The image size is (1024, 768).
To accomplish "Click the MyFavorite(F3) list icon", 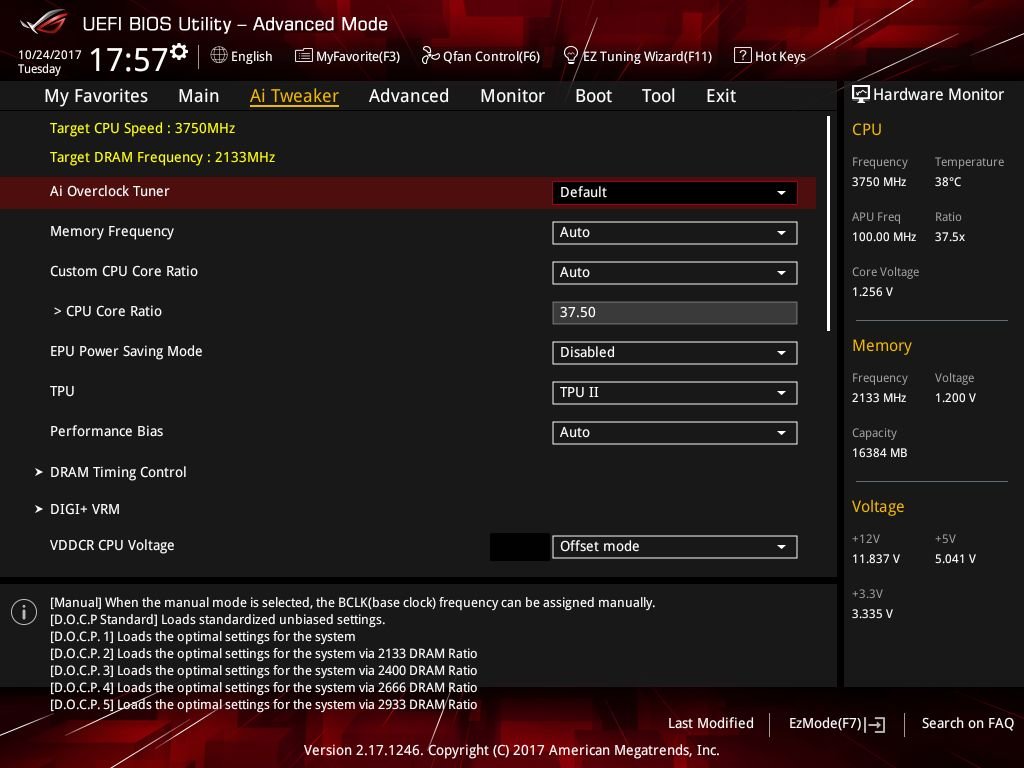I will click(304, 56).
